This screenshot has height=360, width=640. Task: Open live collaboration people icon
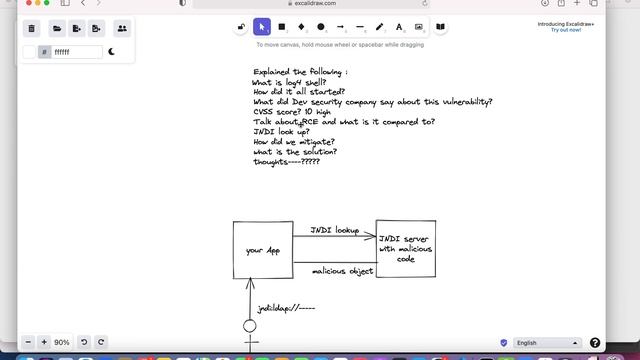[x=122, y=29]
